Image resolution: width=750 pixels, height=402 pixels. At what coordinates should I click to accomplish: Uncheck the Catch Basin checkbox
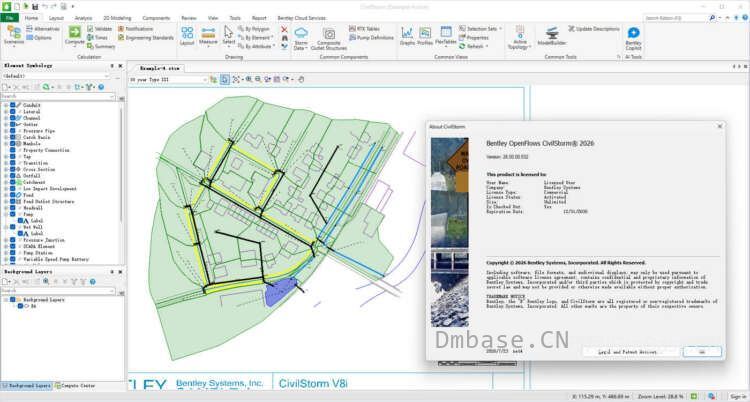[13, 137]
